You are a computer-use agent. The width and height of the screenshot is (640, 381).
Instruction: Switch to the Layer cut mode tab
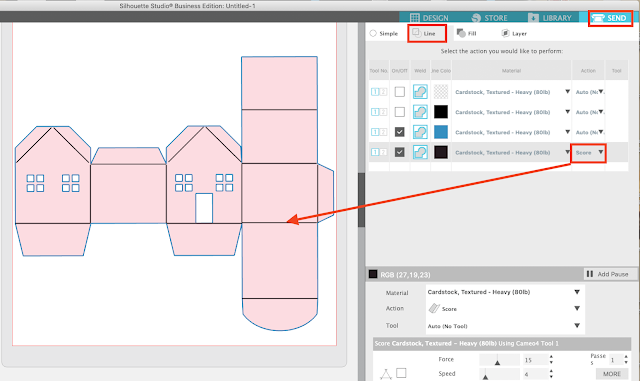pyautogui.click(x=514, y=33)
